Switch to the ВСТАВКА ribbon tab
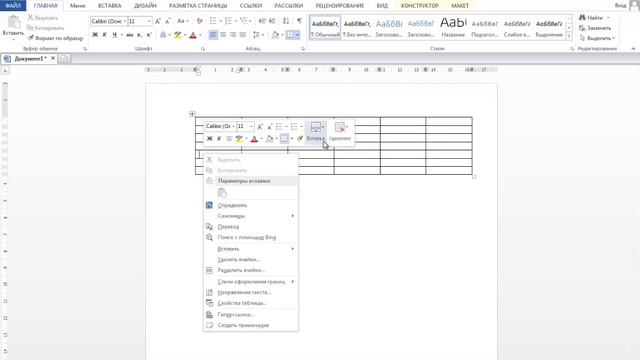 click(109, 6)
